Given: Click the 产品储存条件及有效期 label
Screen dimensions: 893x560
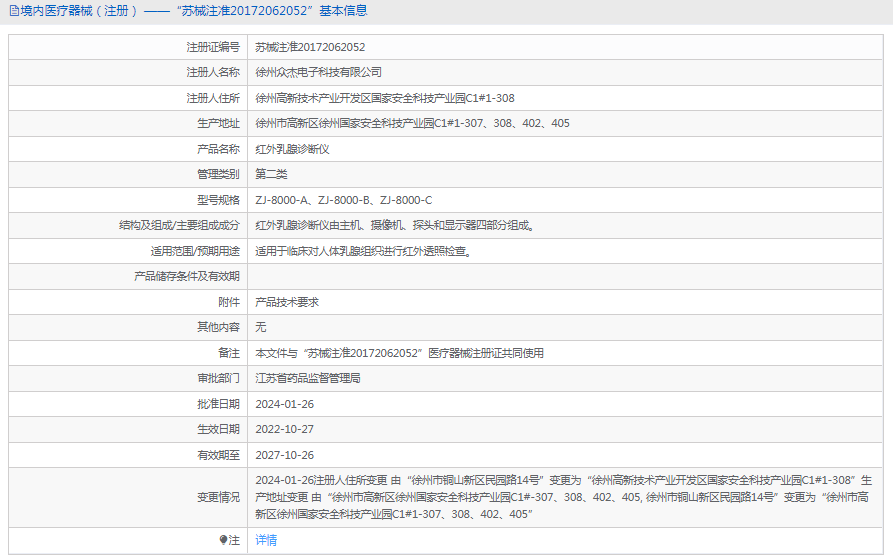Looking at the screenshot, I should pos(187,276).
